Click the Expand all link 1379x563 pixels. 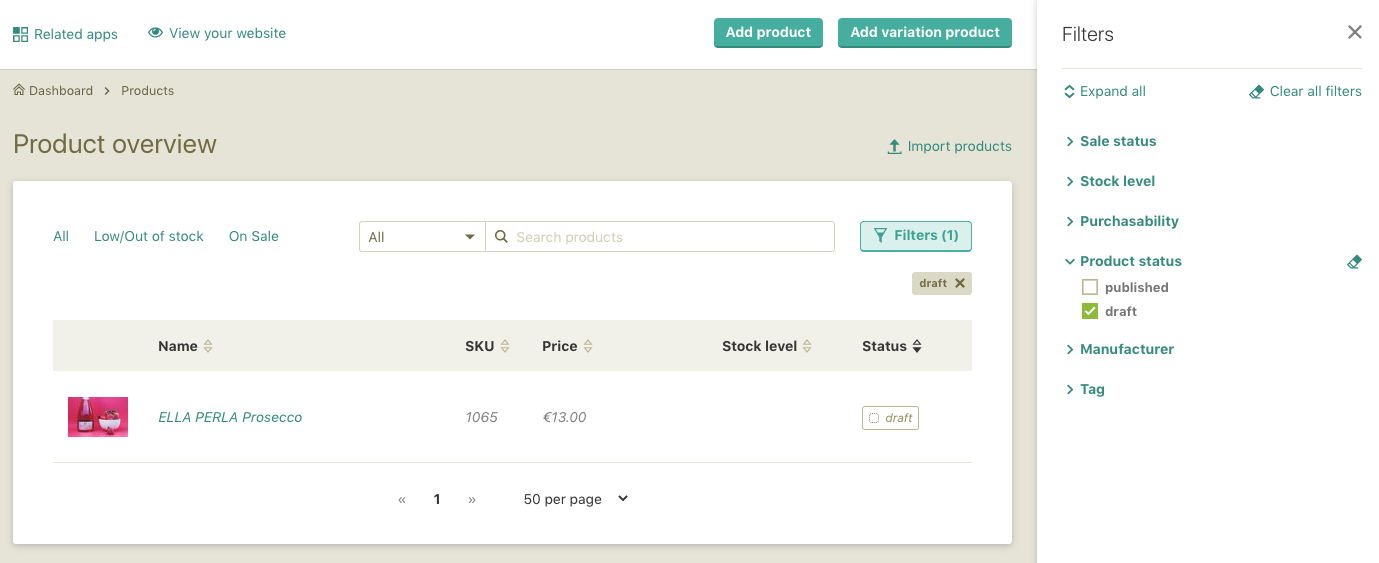tap(1105, 91)
